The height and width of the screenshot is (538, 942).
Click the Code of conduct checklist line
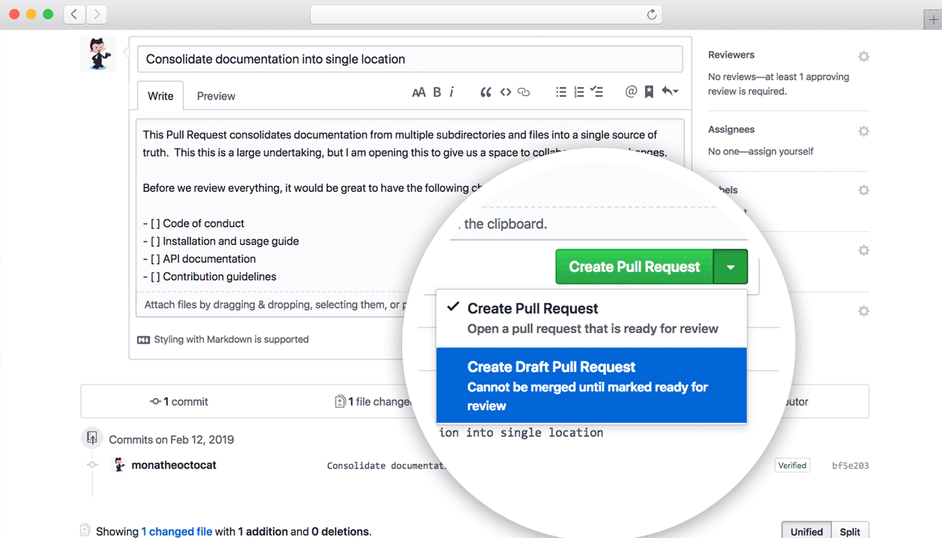pyautogui.click(x=193, y=223)
